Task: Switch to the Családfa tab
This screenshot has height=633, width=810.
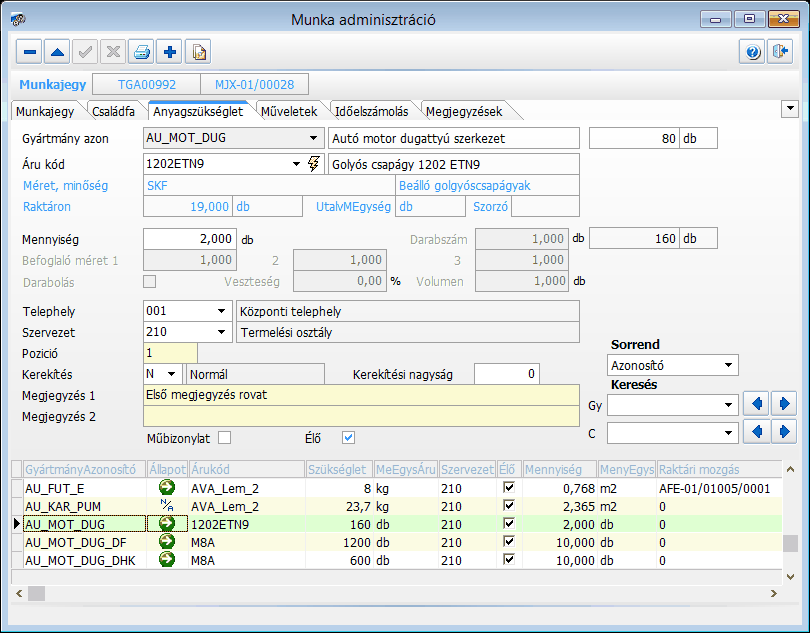Action: (113, 111)
